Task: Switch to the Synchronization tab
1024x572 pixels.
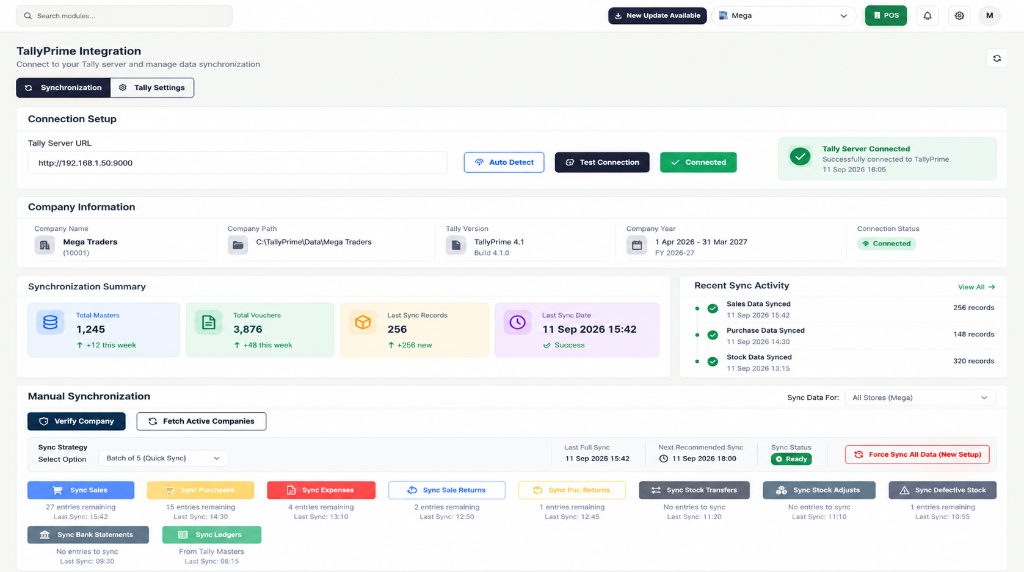Action: coord(63,87)
